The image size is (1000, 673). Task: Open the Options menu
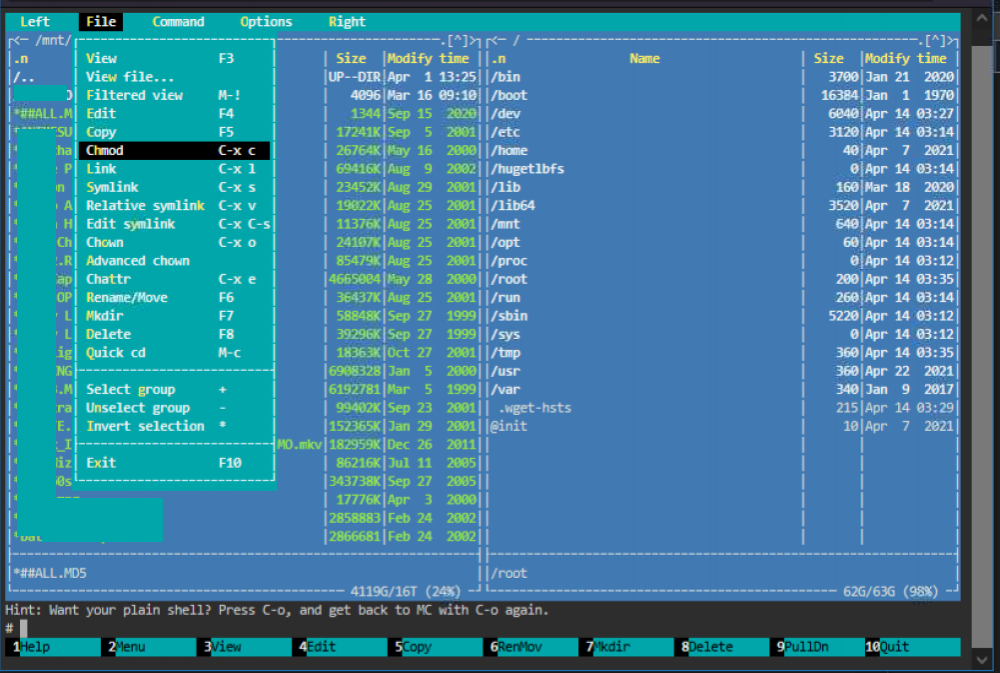click(266, 22)
